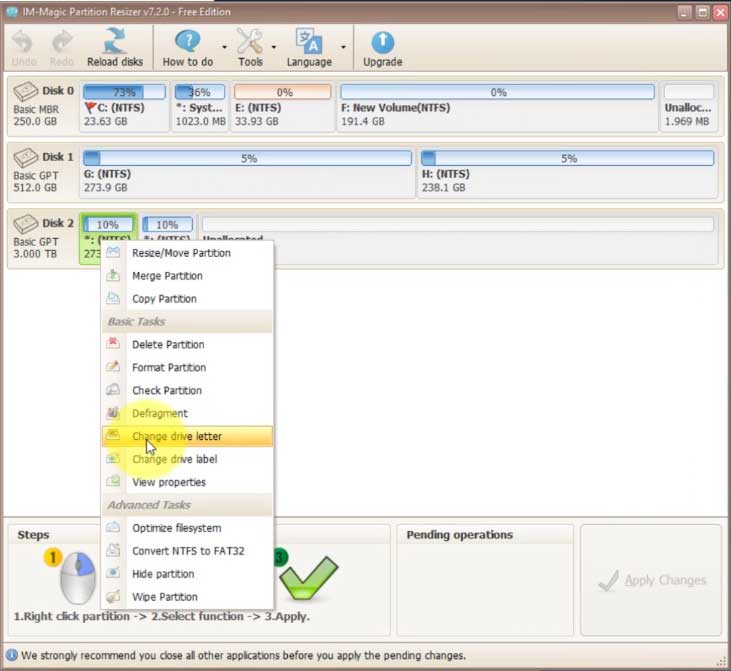
Task: Click the Copy Partition menu icon
Action: pyautogui.click(x=113, y=298)
